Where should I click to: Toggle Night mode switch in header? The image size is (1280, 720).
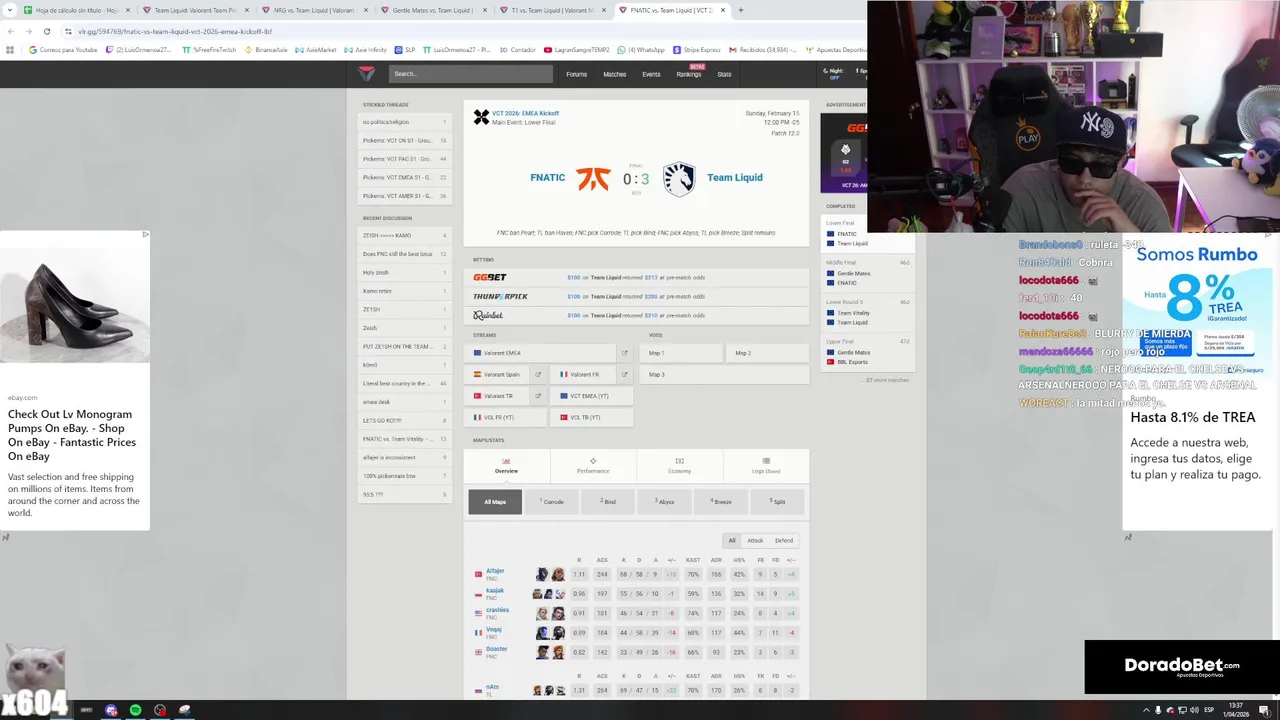pos(835,74)
